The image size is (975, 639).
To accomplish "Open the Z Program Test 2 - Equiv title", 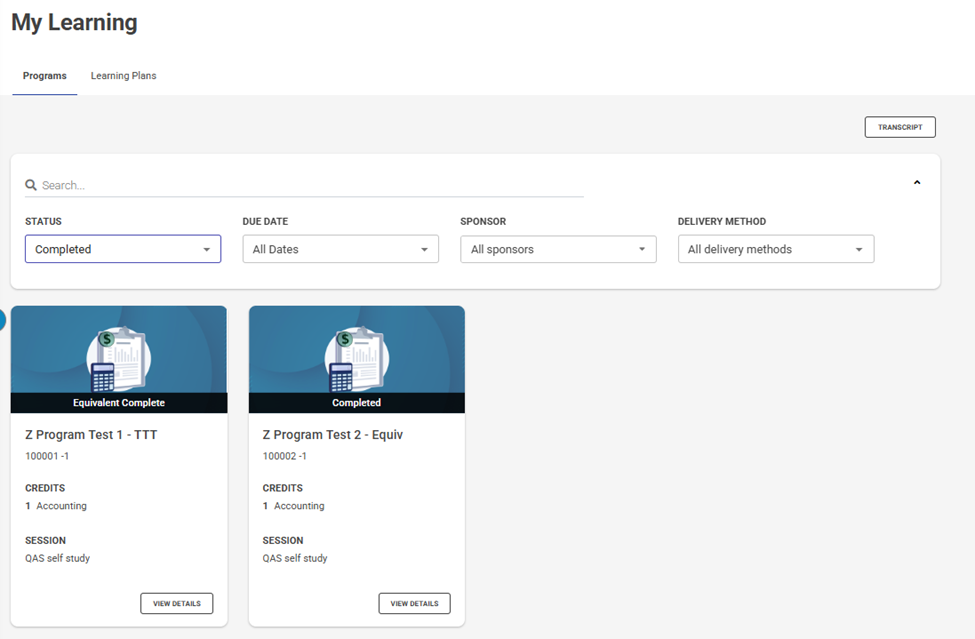I will (332, 435).
